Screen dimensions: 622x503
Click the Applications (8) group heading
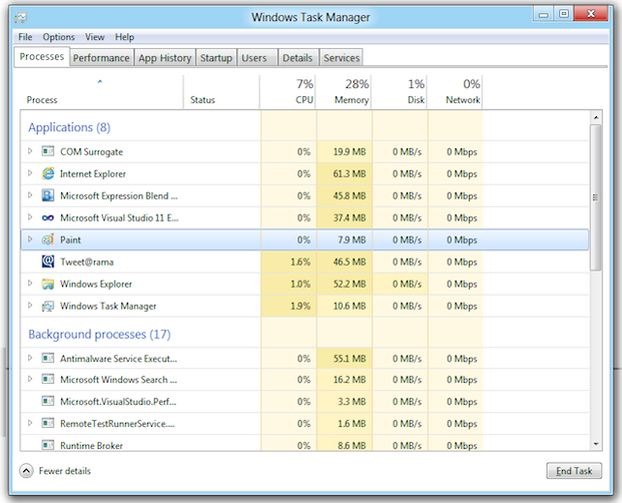tap(69, 127)
